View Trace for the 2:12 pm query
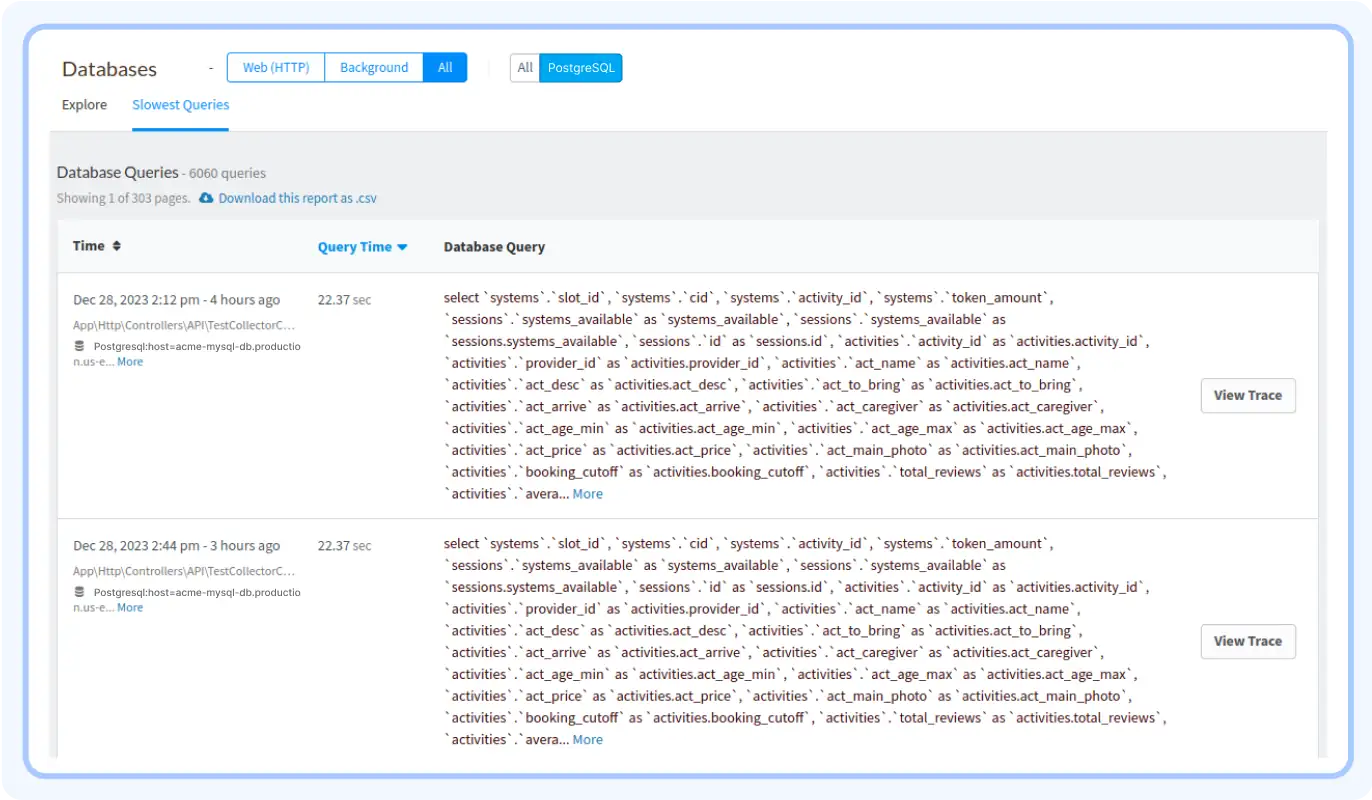Screen dimensions: 1372x800 tap(1248, 395)
